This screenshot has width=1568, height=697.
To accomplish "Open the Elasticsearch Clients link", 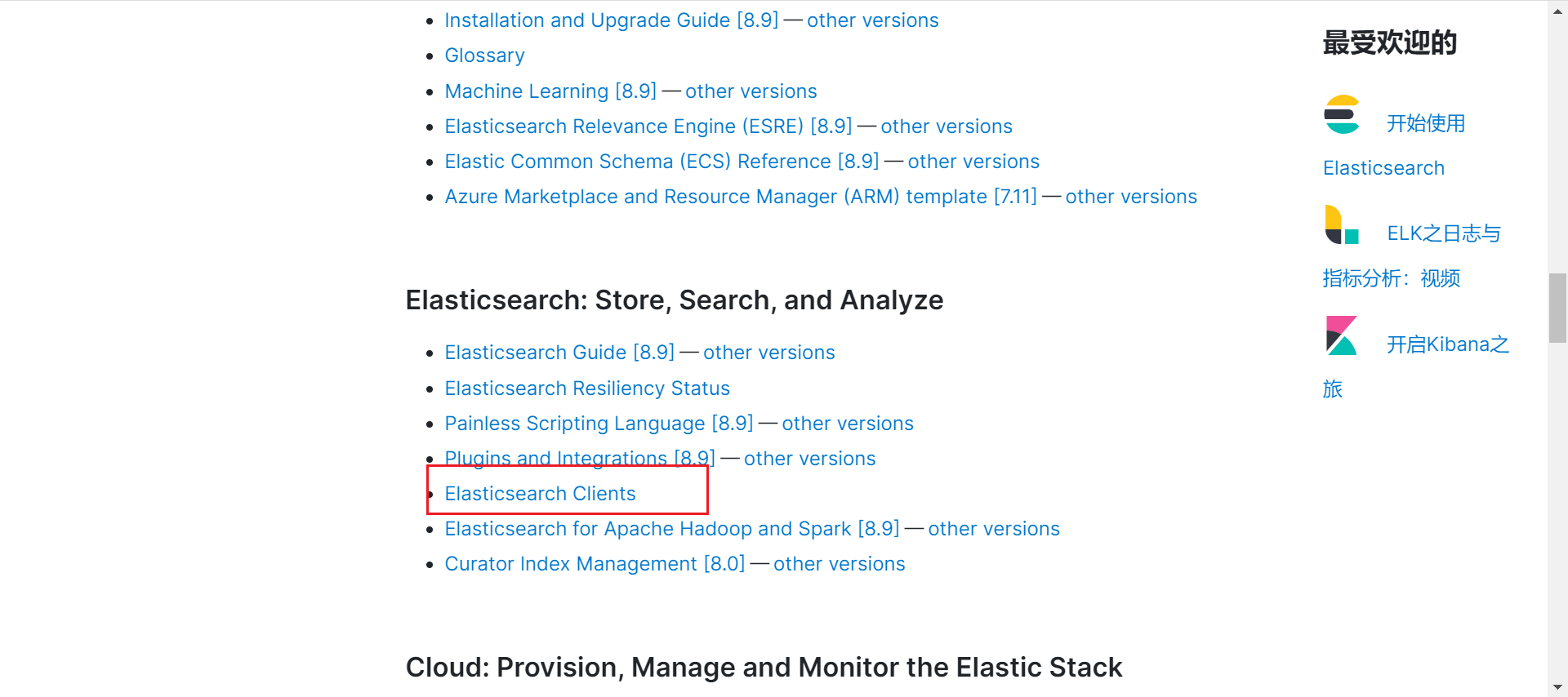I will point(540,494).
